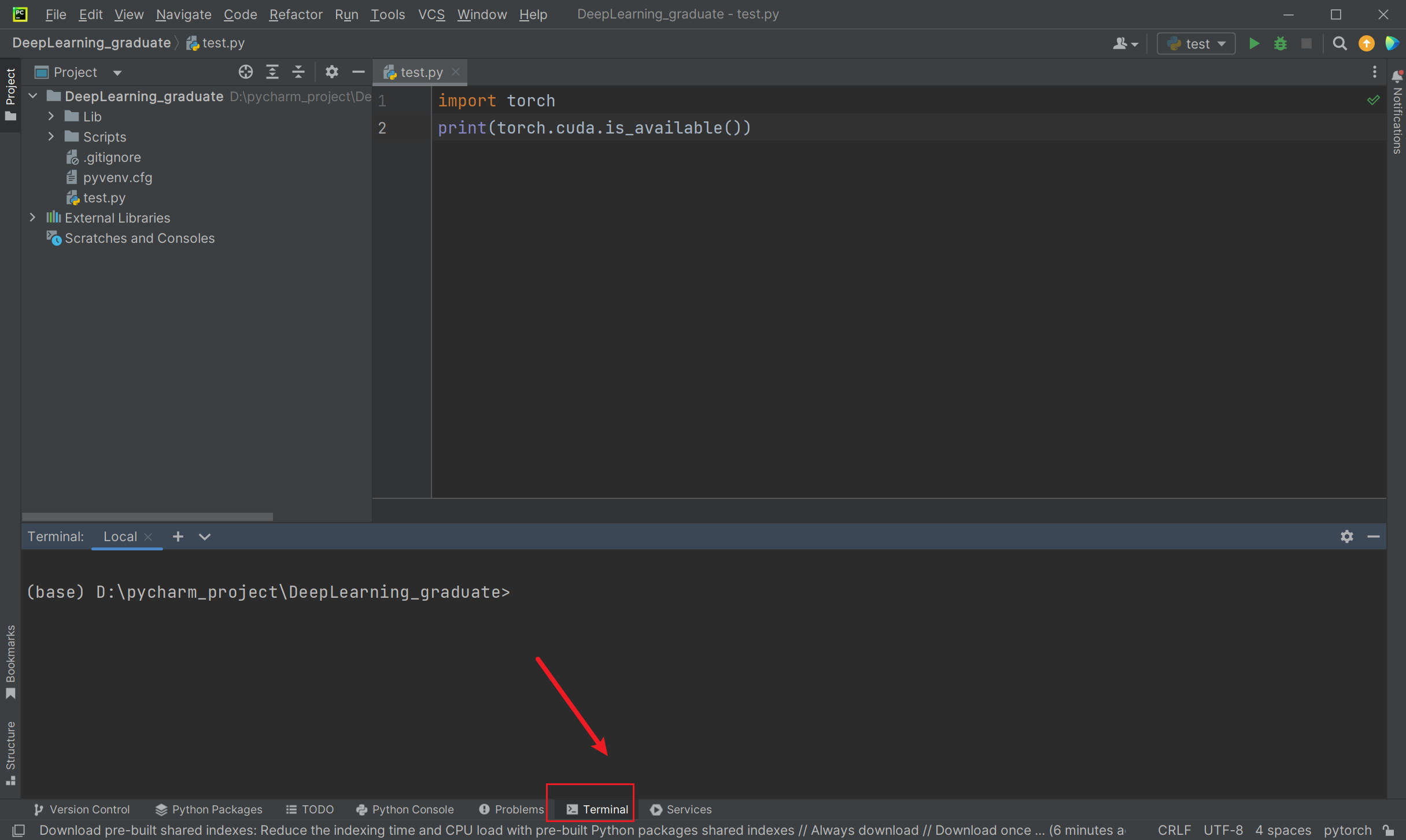Open editor tab options three-dots menu
The height and width of the screenshot is (840, 1406).
tap(1375, 72)
